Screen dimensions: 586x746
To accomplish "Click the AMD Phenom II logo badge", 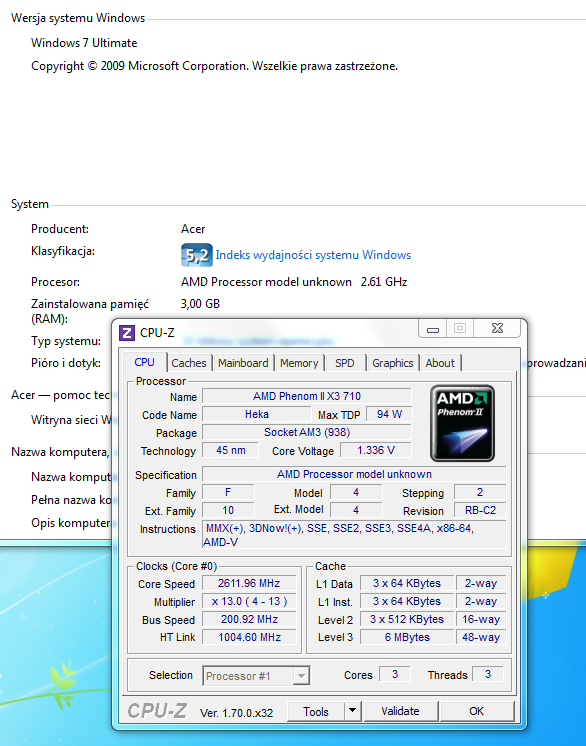I will (x=462, y=423).
